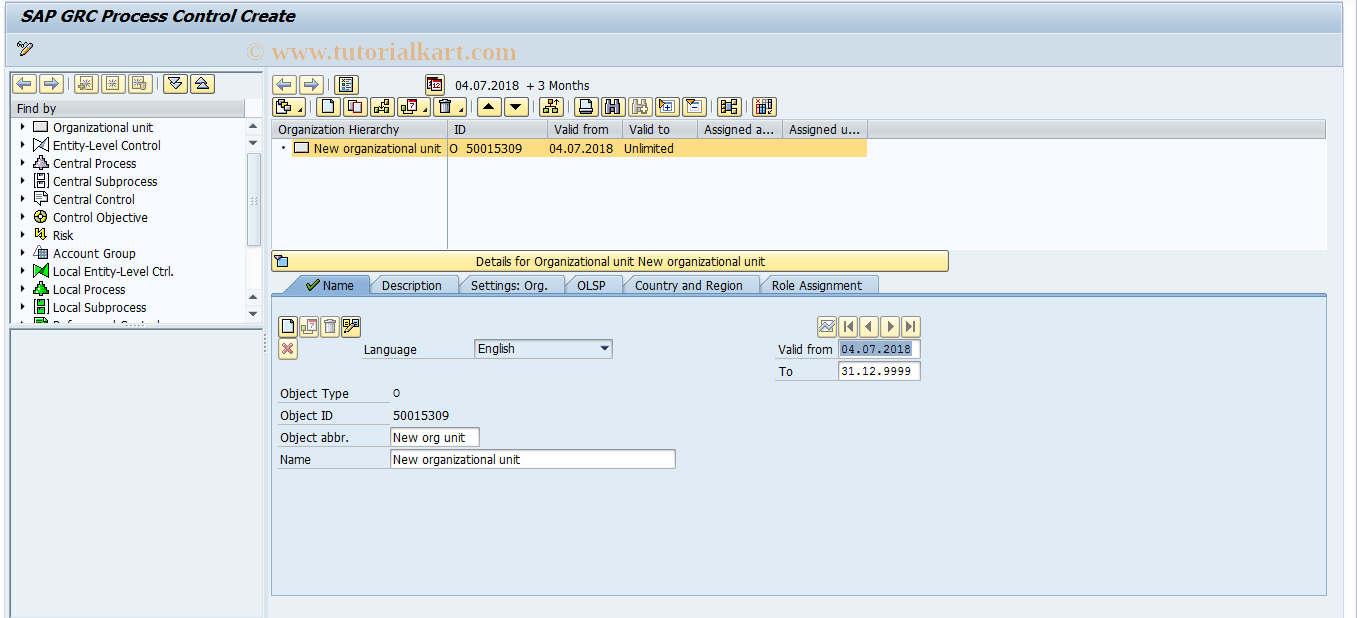Click the Expand subtree plus icon
This screenshot has height=618, width=1357.
[x=667, y=107]
